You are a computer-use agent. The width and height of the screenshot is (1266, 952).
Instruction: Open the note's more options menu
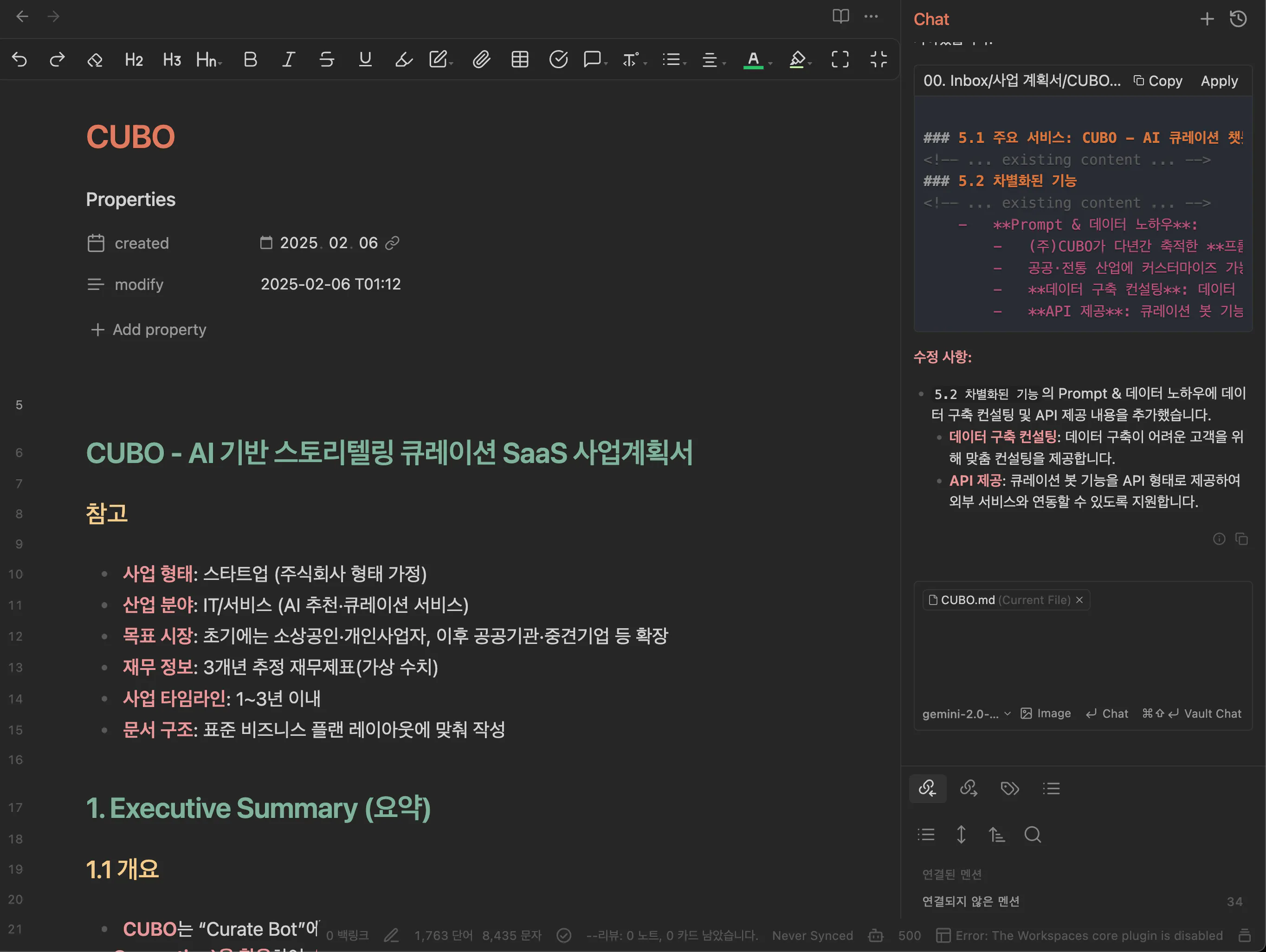(871, 16)
